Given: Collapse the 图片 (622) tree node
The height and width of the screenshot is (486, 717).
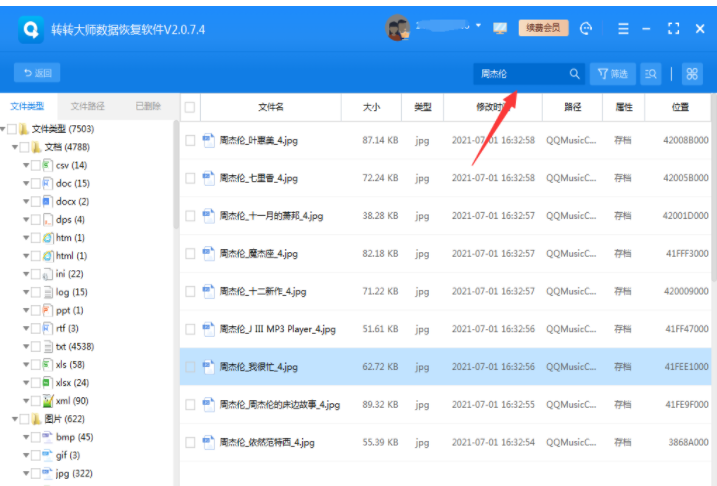Looking at the screenshot, I should point(15,419).
